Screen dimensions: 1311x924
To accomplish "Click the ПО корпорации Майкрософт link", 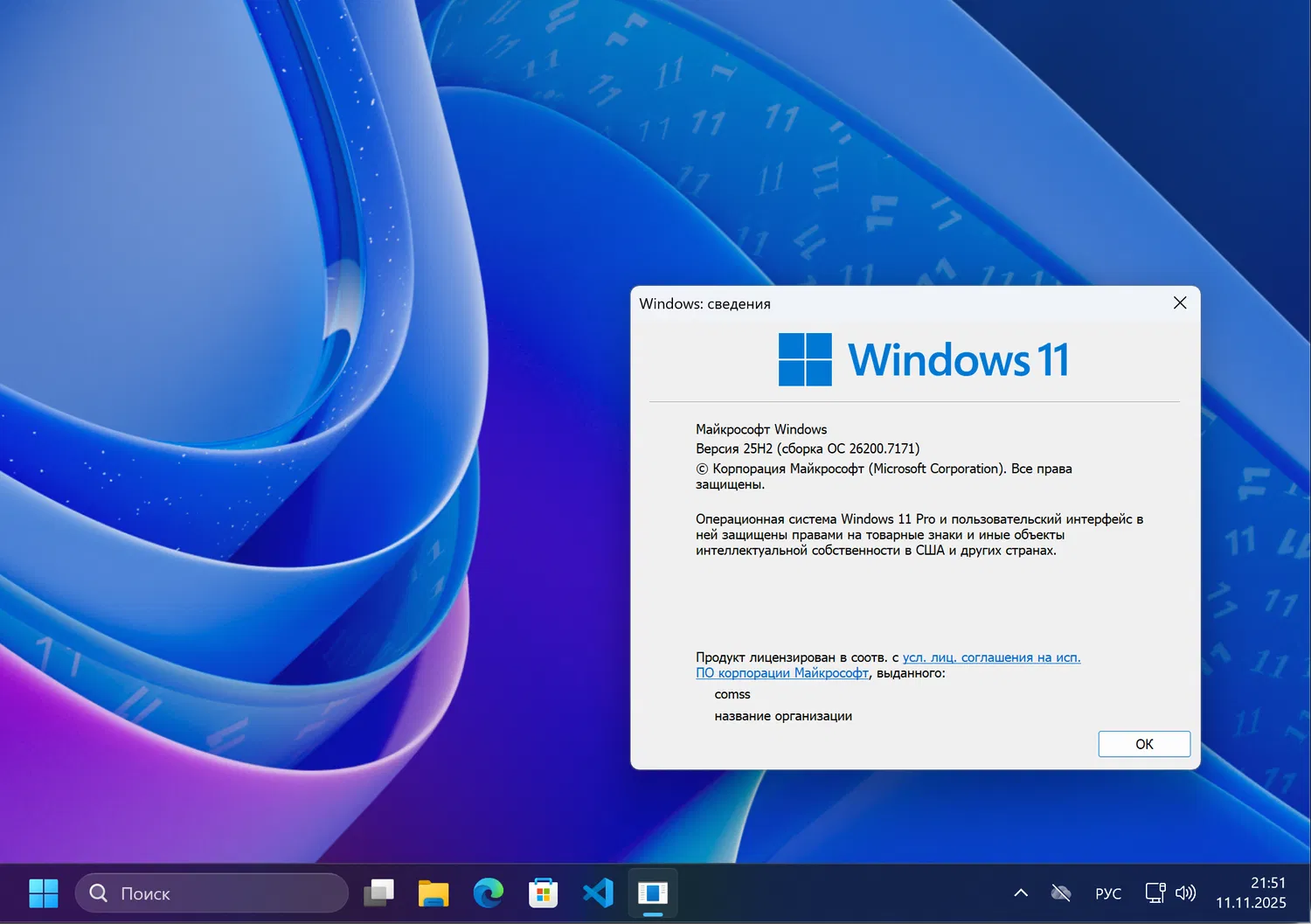I will [x=781, y=672].
